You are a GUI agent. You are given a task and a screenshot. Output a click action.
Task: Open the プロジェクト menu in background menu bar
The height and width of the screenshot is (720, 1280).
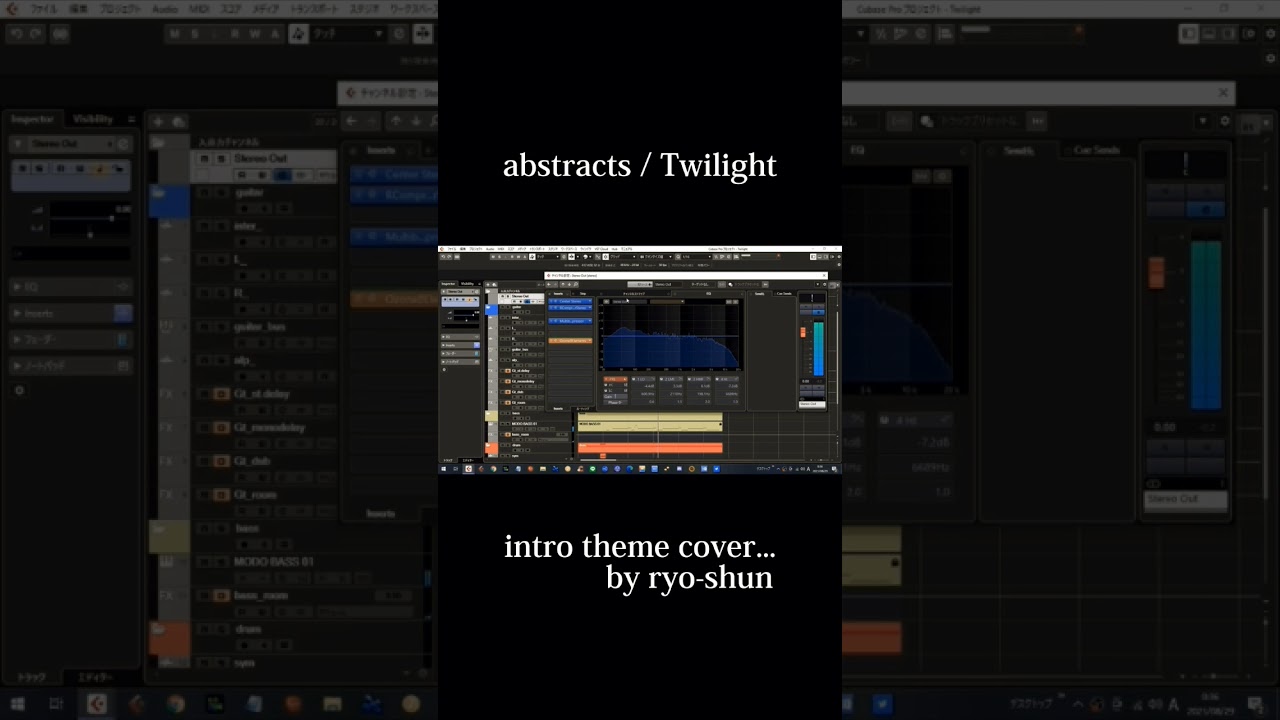119,9
